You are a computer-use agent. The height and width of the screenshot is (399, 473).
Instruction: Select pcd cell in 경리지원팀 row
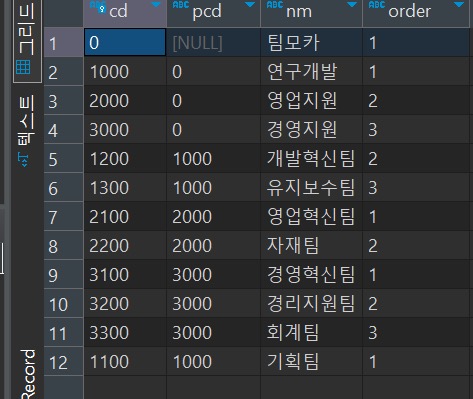(x=213, y=303)
